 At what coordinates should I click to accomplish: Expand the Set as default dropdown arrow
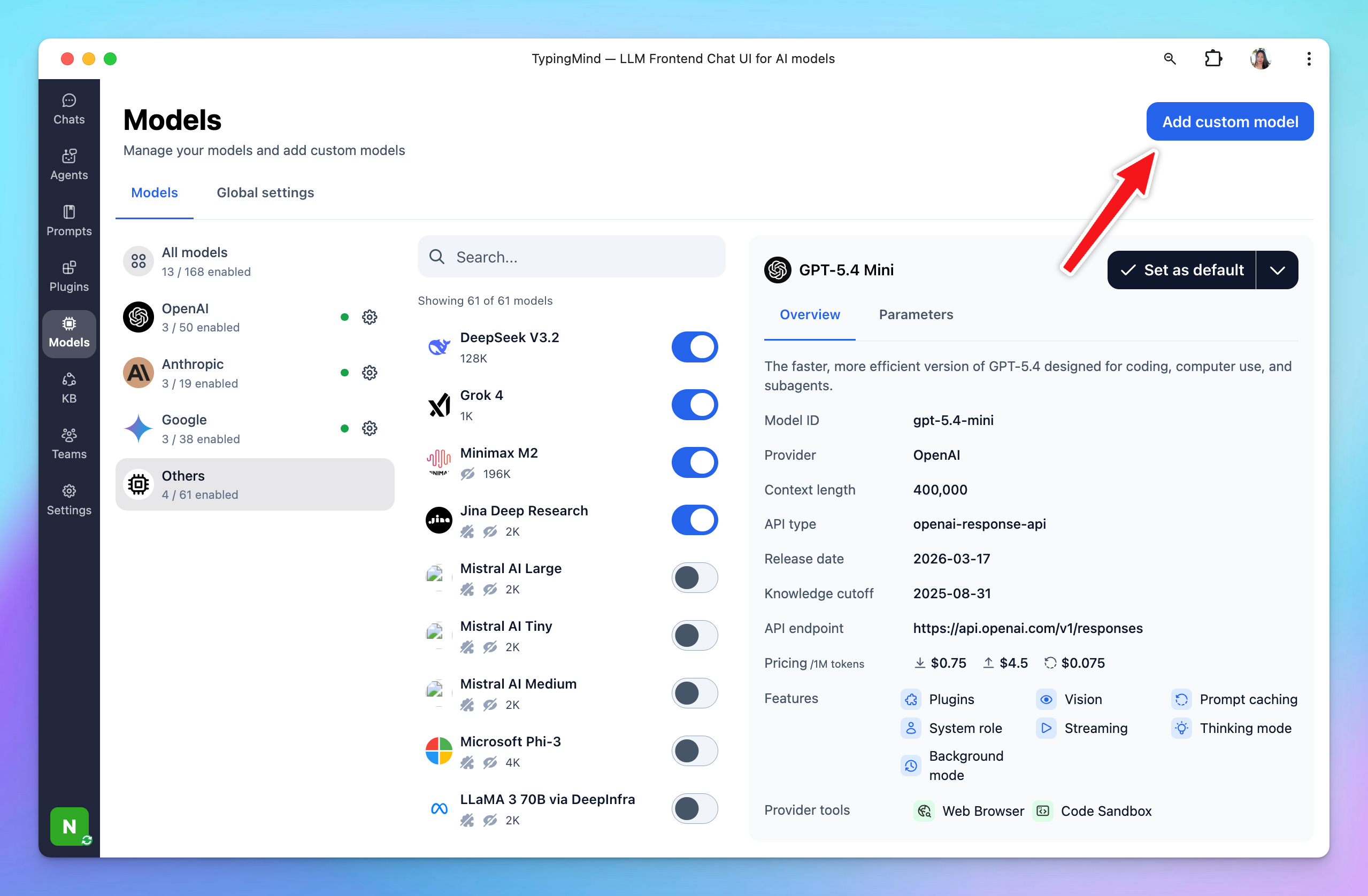tap(1277, 270)
